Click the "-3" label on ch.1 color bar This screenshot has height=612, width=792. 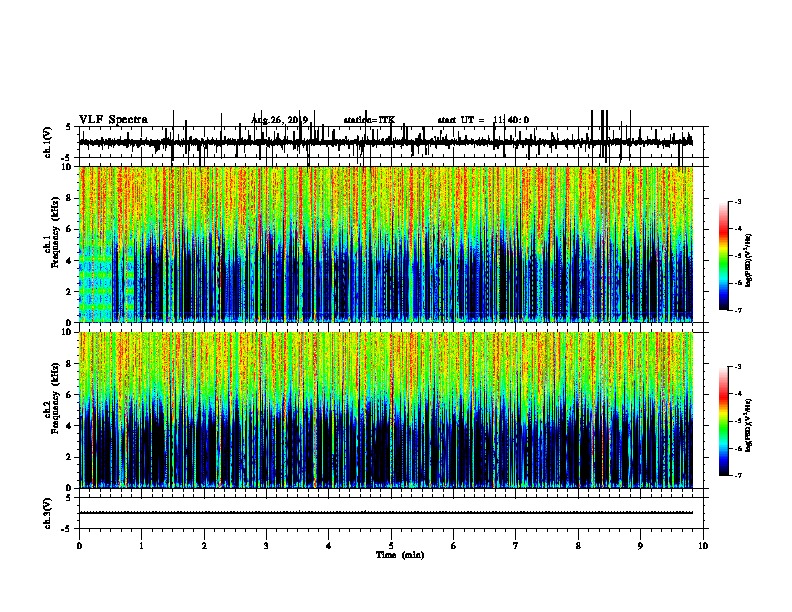pos(738,201)
